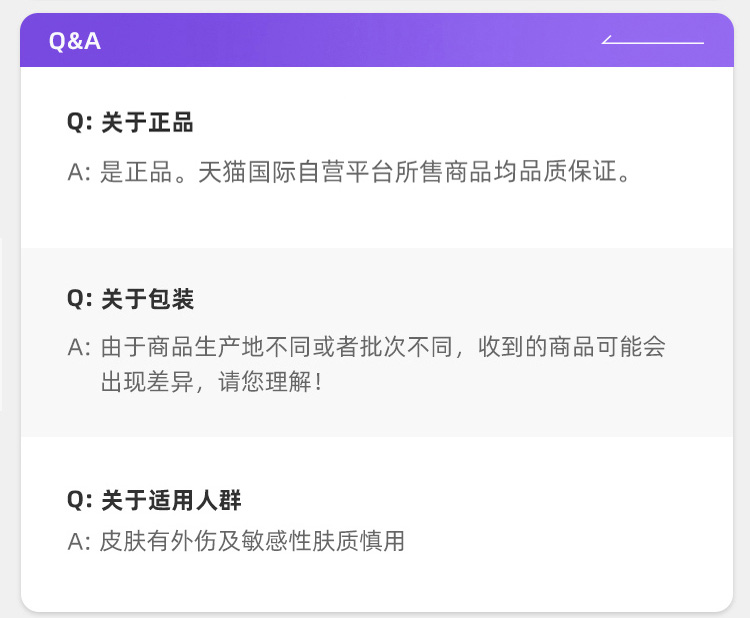Click the answer 皮肤有外伤及敏感性肤质慎用
750x618 pixels.
[x=252, y=542]
